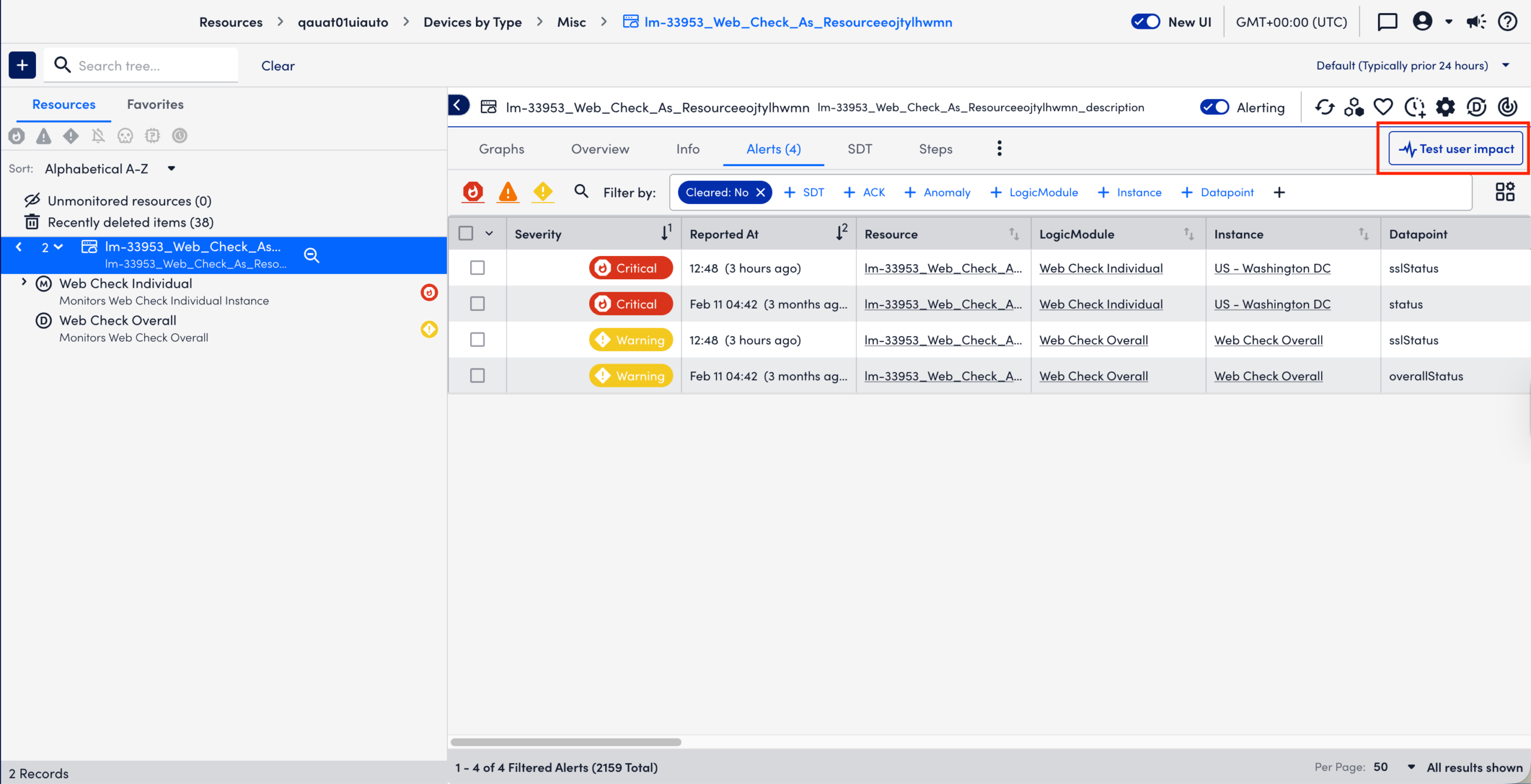Image resolution: width=1531 pixels, height=784 pixels.
Task: Click the muted-bell alert-disabled tree filter
Action: point(98,136)
